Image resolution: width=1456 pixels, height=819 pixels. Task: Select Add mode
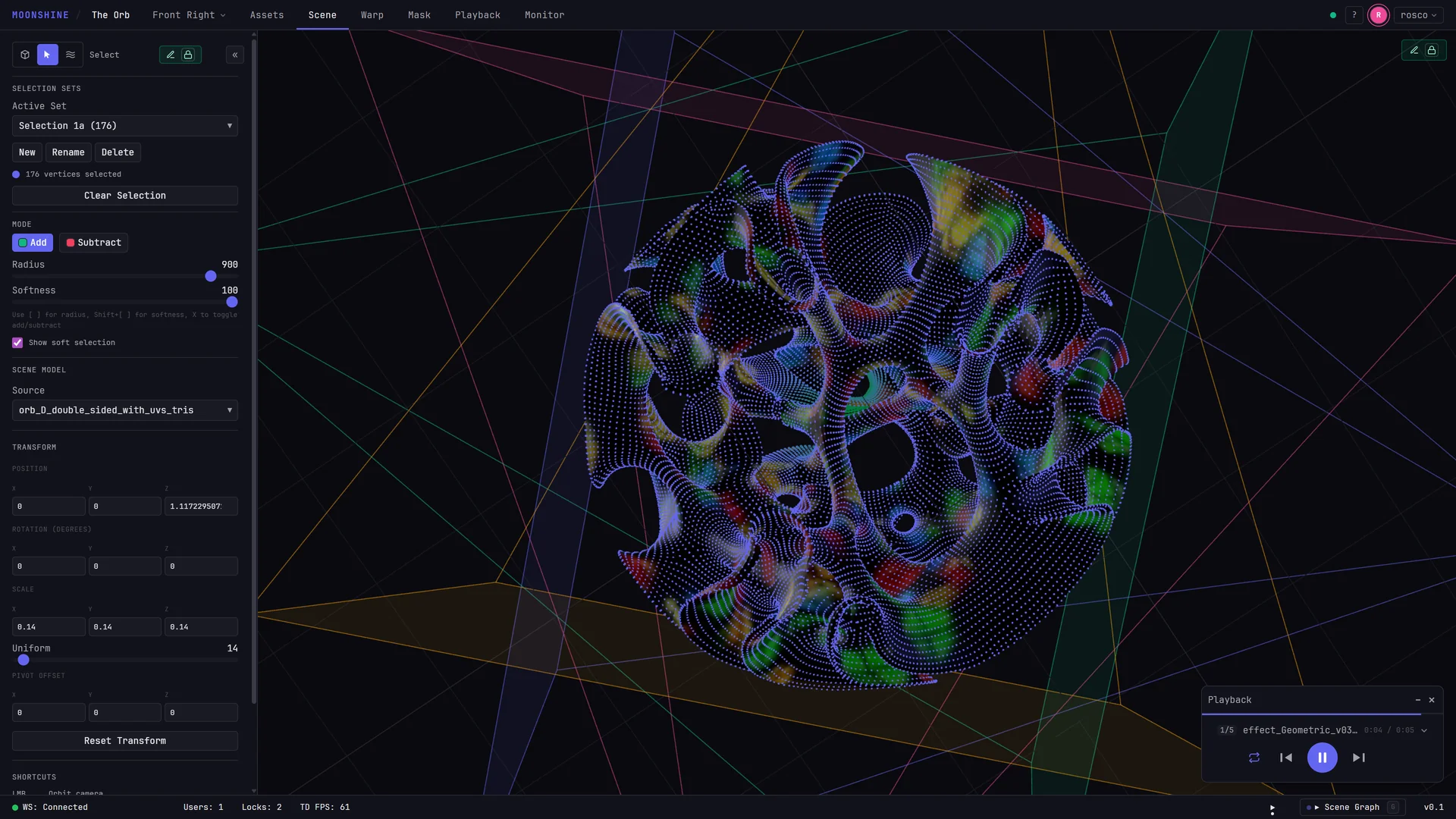coord(33,243)
